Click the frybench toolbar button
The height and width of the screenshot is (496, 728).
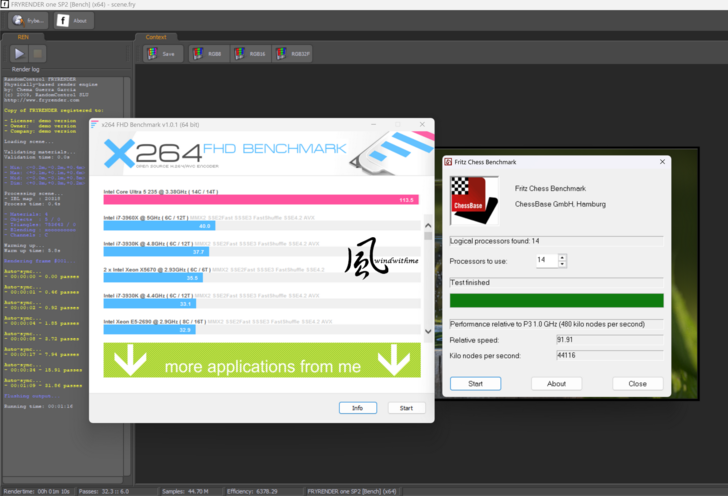tap(27, 20)
